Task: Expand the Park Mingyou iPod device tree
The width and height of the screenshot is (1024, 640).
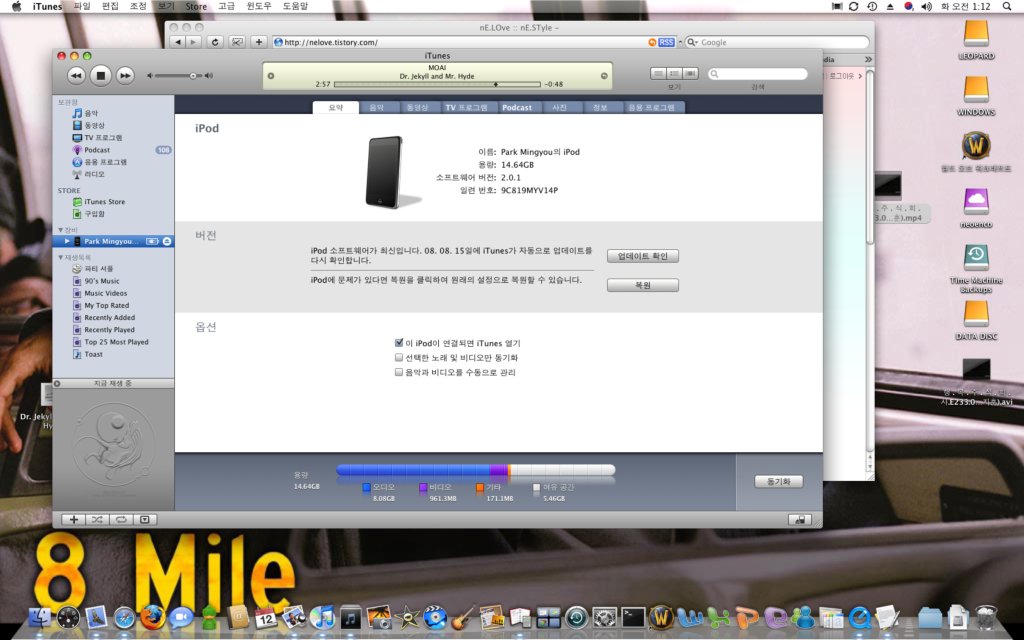Action: point(67,242)
